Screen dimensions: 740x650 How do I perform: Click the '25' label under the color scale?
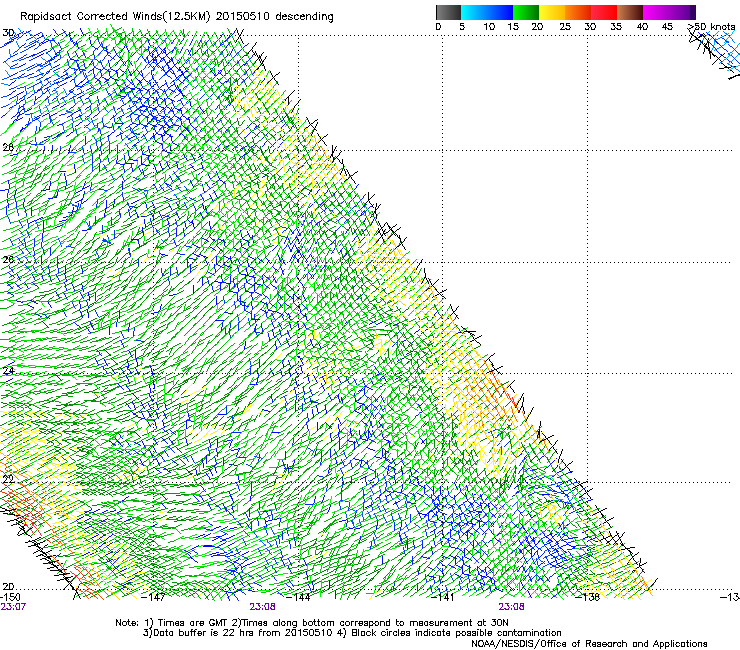564,27
